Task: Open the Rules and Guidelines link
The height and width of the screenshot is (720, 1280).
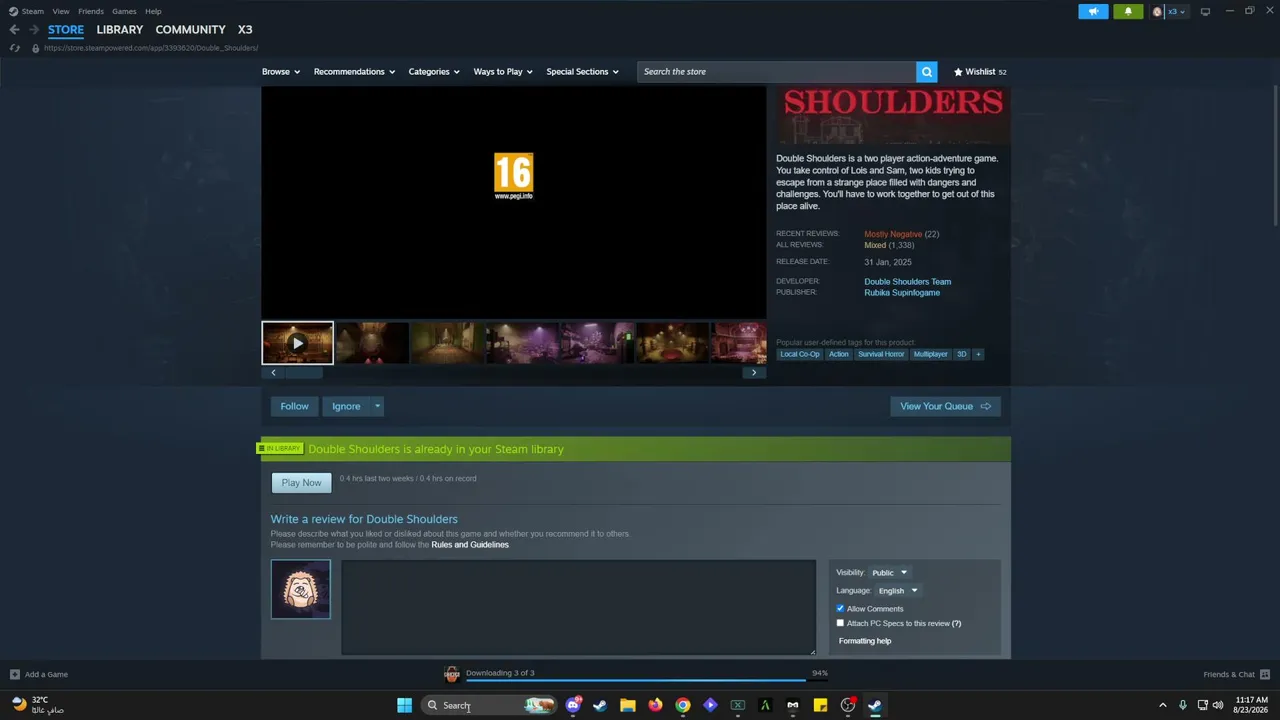Action: (470, 545)
